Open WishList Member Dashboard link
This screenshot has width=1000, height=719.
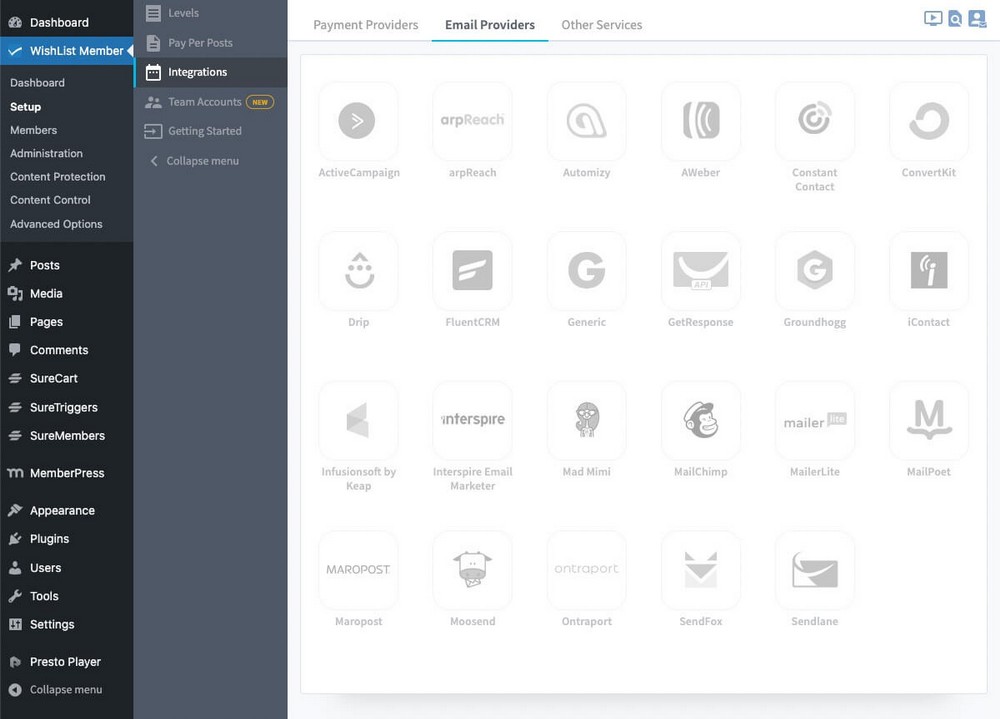click(37, 82)
